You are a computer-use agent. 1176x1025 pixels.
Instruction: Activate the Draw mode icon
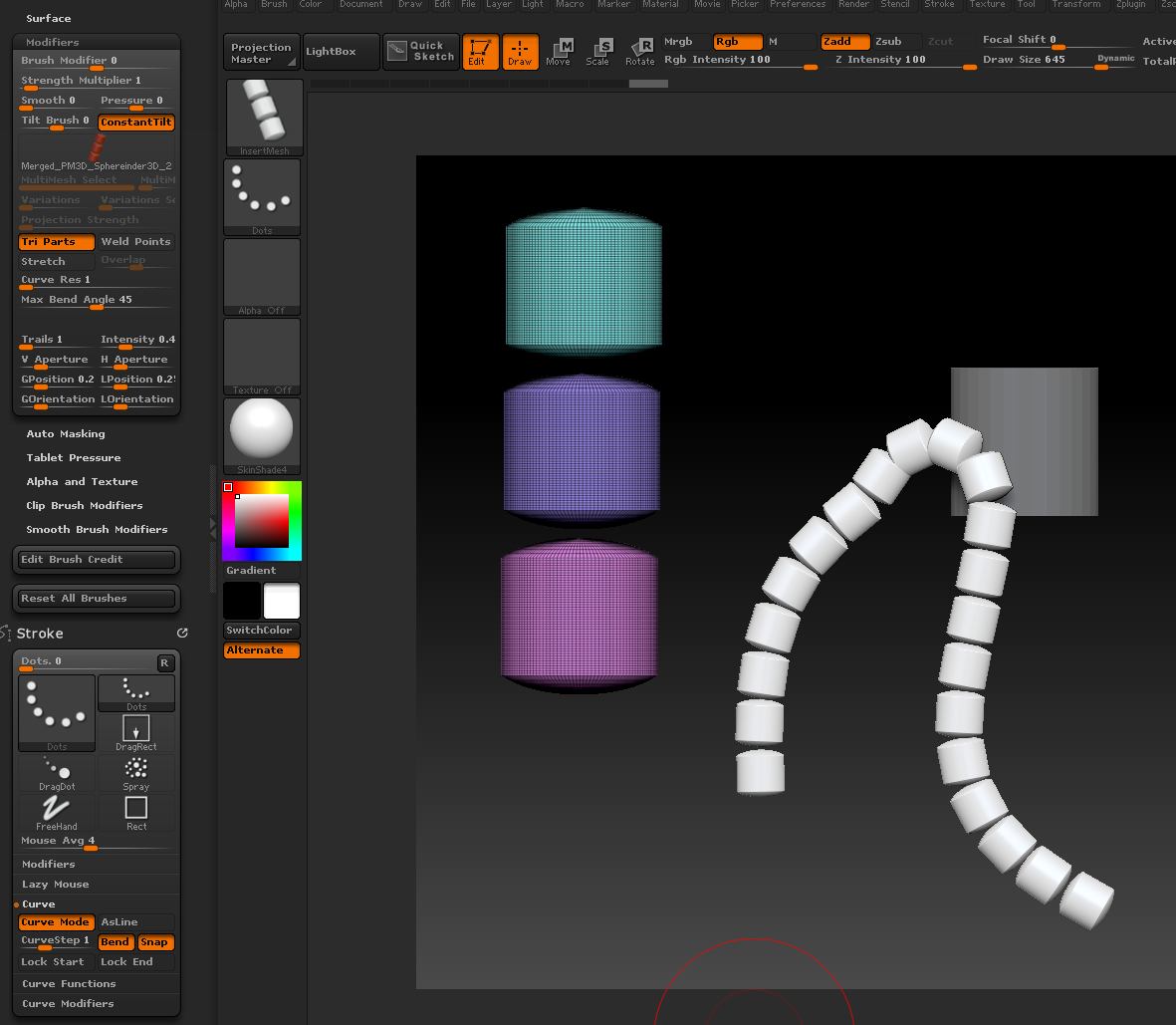coord(520,52)
